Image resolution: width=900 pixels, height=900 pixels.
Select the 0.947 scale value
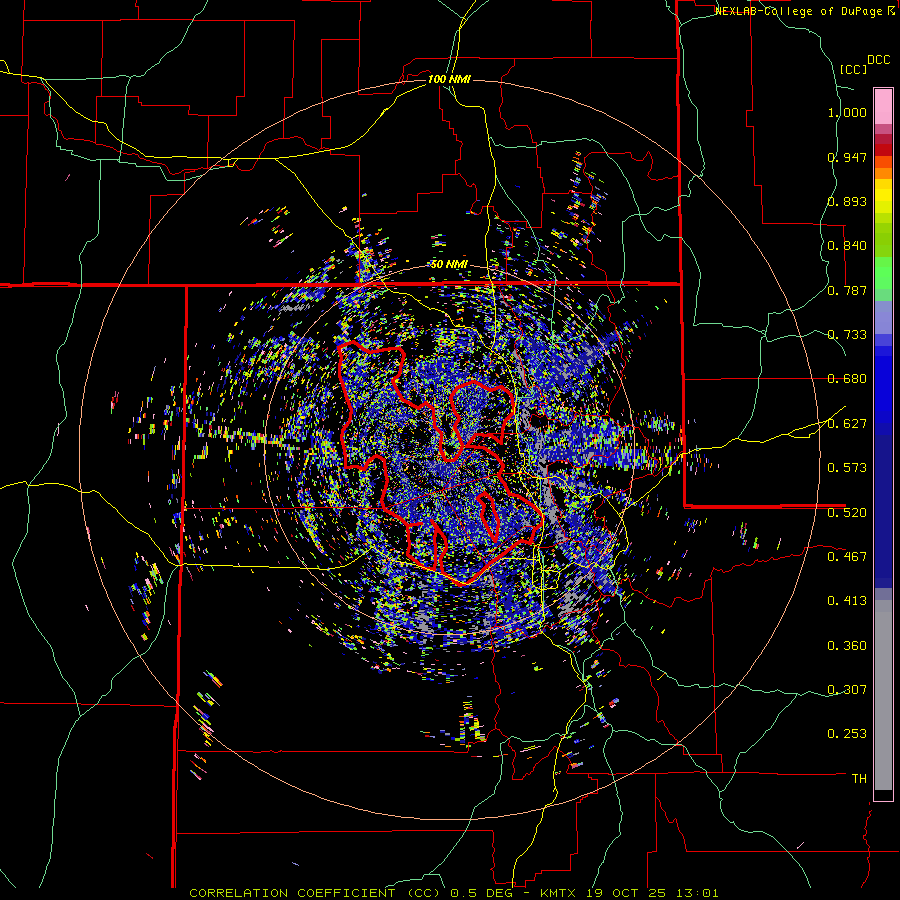(847, 157)
